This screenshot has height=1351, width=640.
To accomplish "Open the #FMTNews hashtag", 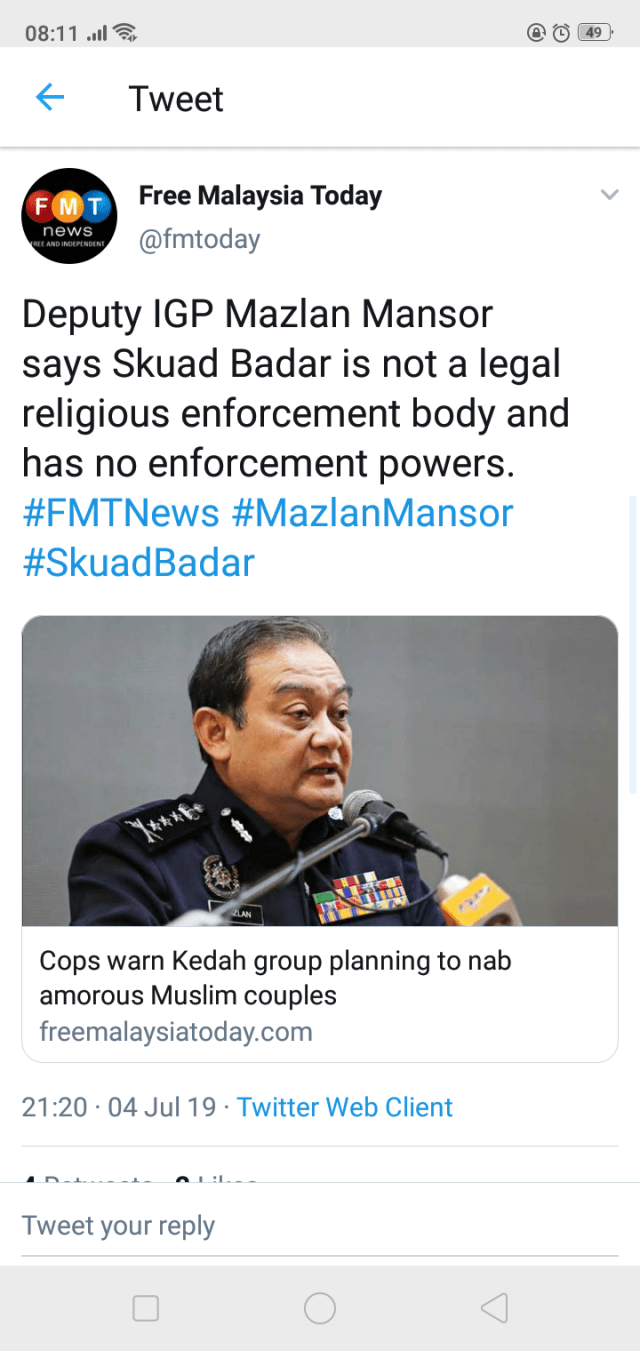I will [x=120, y=513].
